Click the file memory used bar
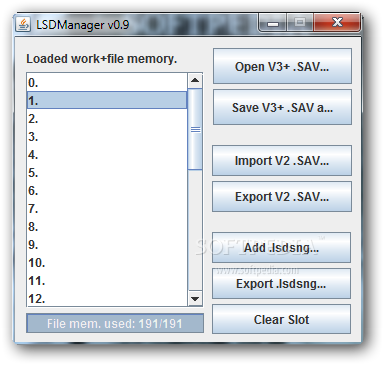The height and width of the screenshot is (365, 384). coord(115,323)
